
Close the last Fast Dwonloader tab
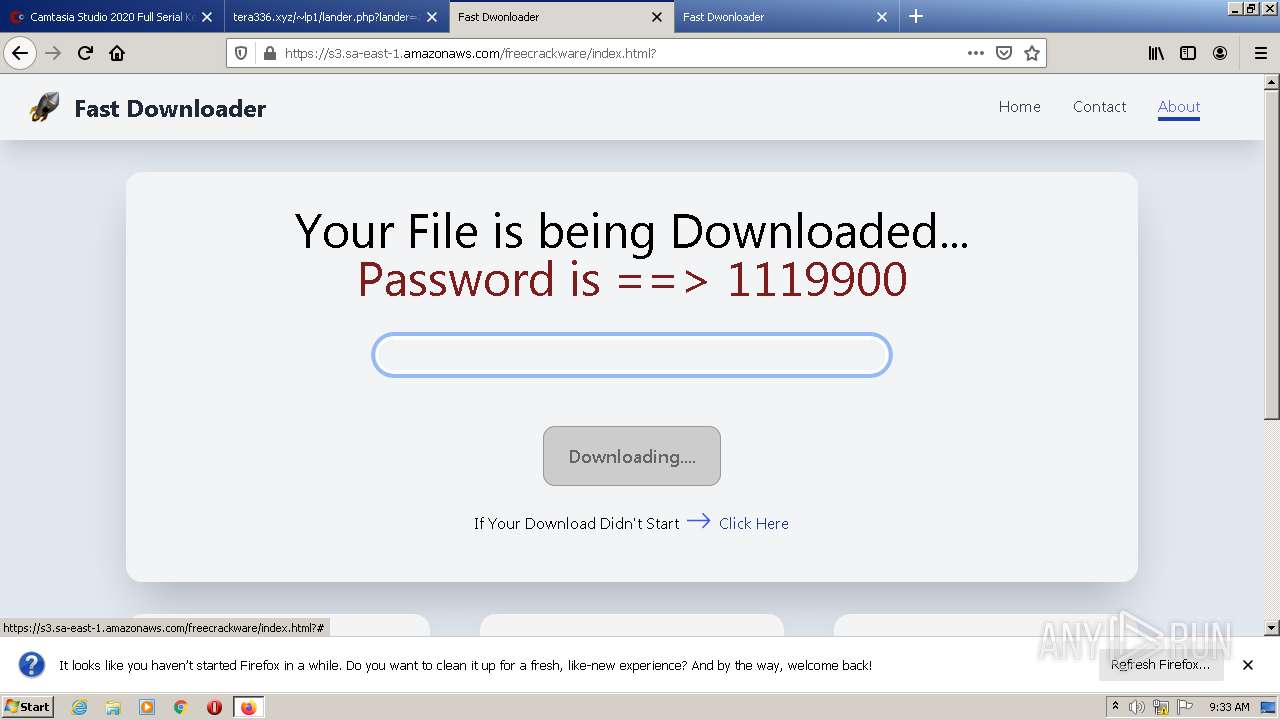click(x=882, y=17)
